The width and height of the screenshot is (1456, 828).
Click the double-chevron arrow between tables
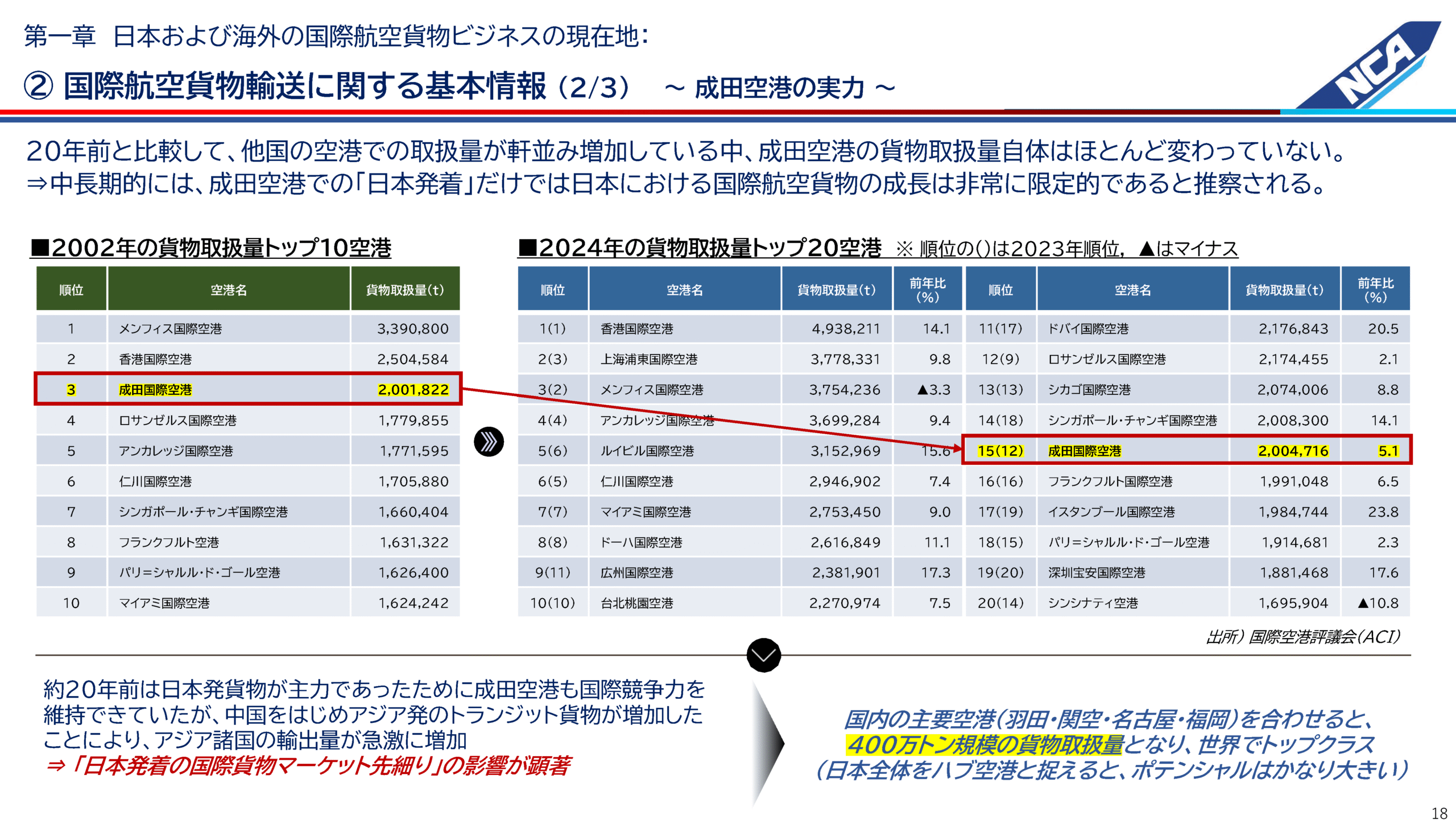pos(489,442)
